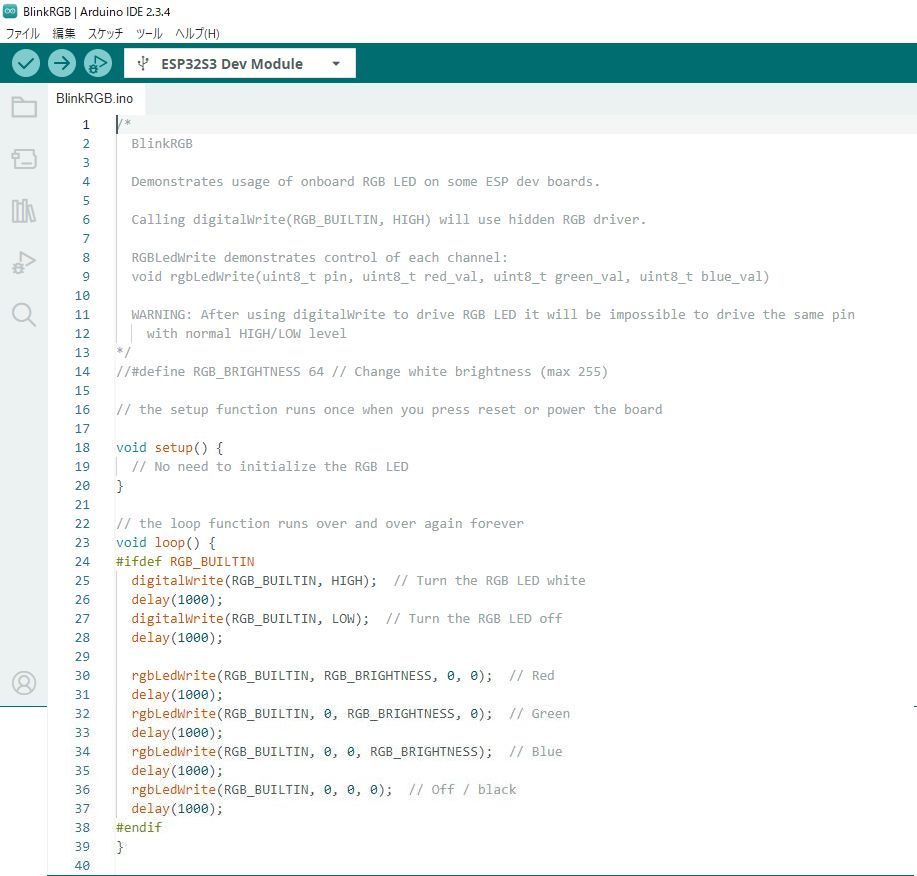Screen dimensions: 917x876
Task: Click the dropdown arrow beside board name
Action: click(336, 64)
